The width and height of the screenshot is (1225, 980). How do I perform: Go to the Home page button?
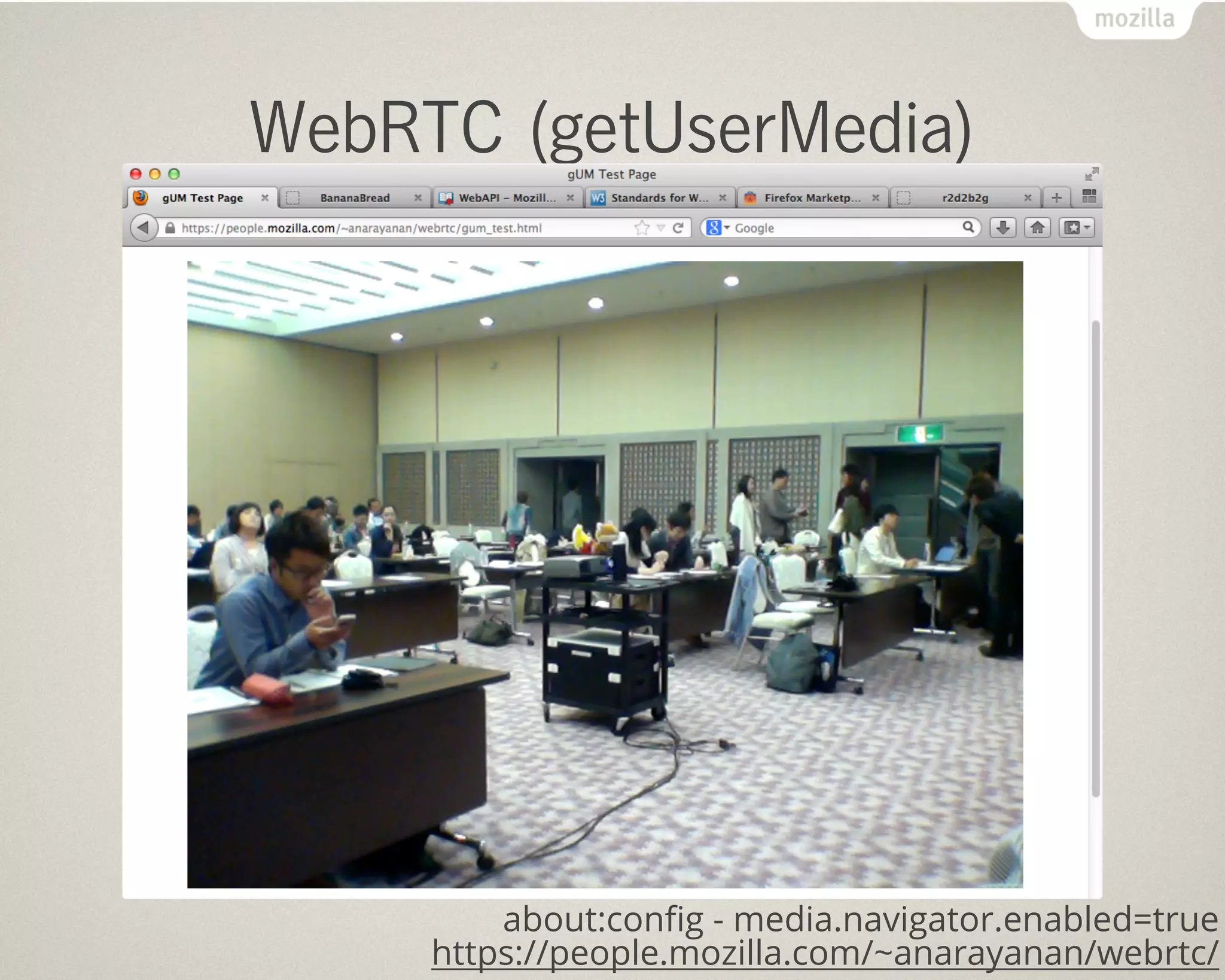point(1038,228)
